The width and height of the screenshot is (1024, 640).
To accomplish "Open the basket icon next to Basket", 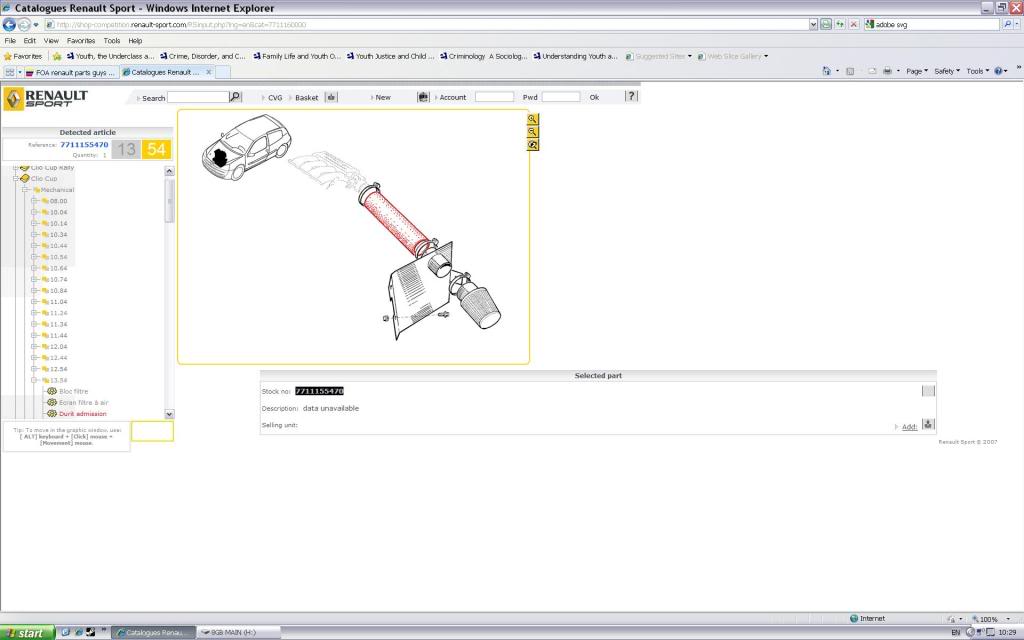I will point(331,97).
